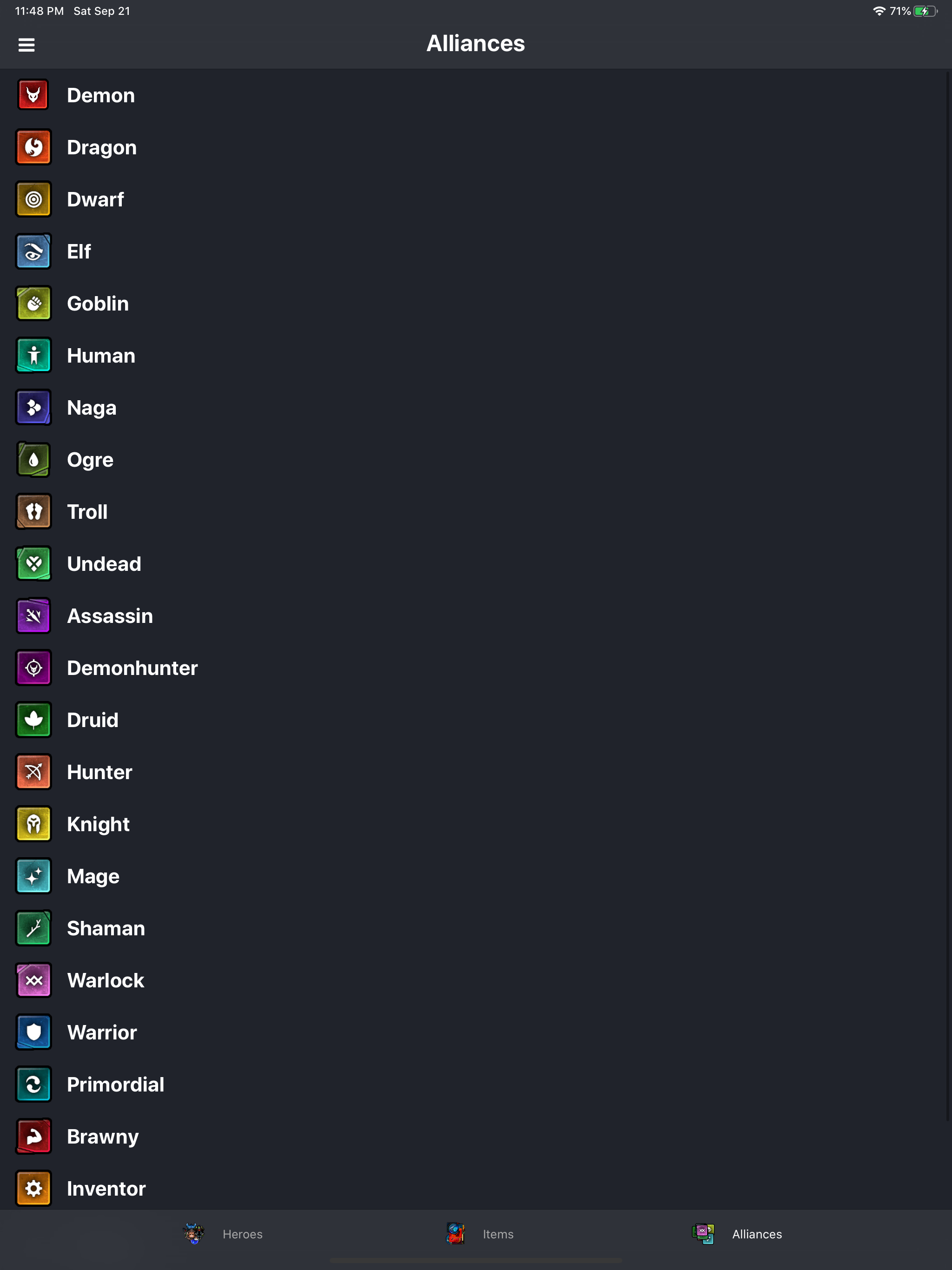Switch to the Items tab

480,1233
